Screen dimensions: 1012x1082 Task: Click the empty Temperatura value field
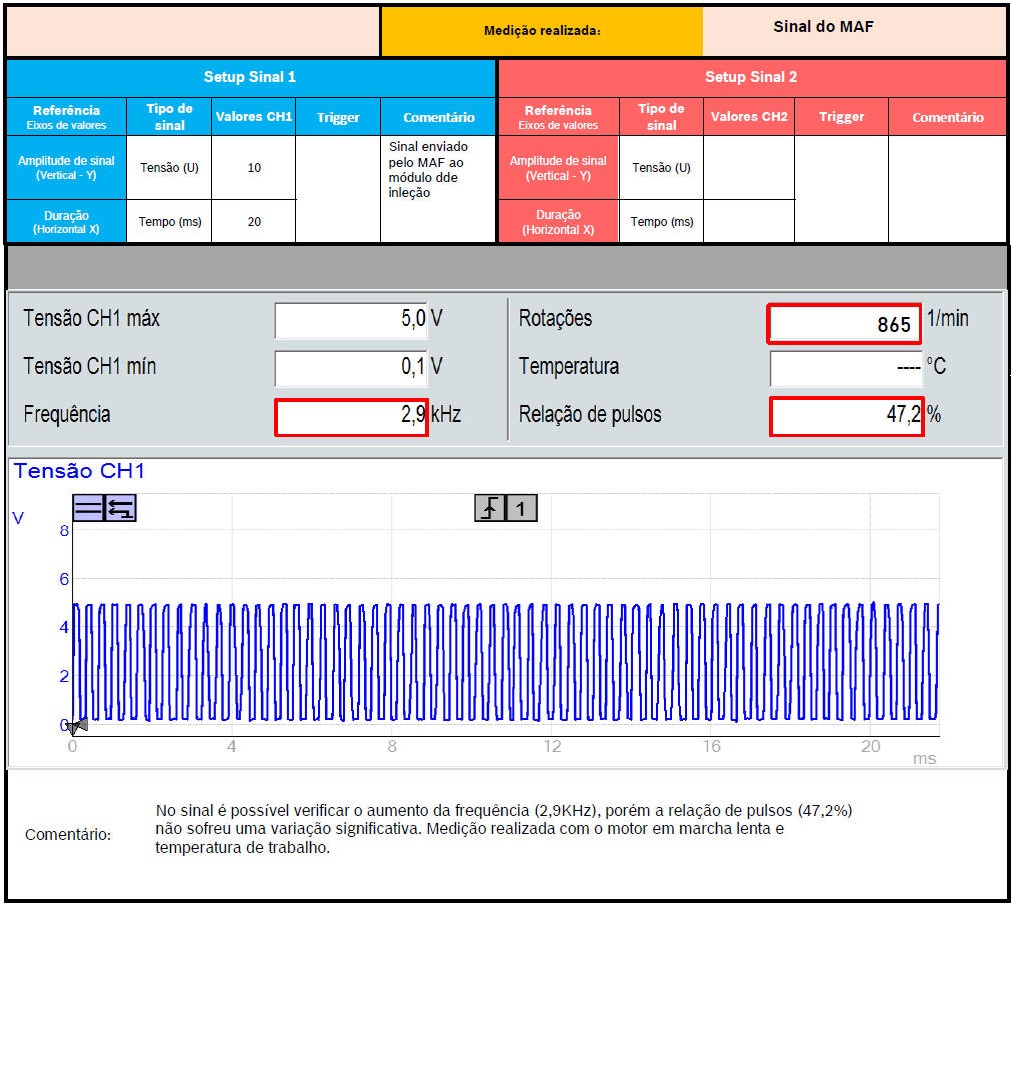pyautogui.click(x=846, y=368)
